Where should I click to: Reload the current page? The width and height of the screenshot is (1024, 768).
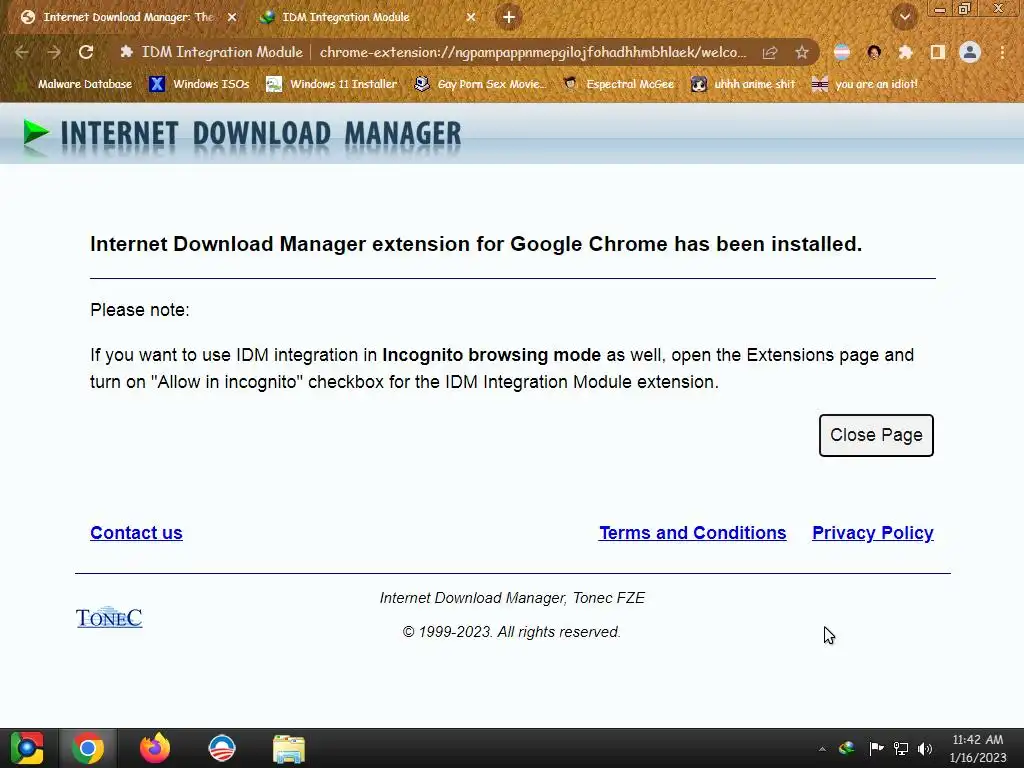(x=86, y=52)
